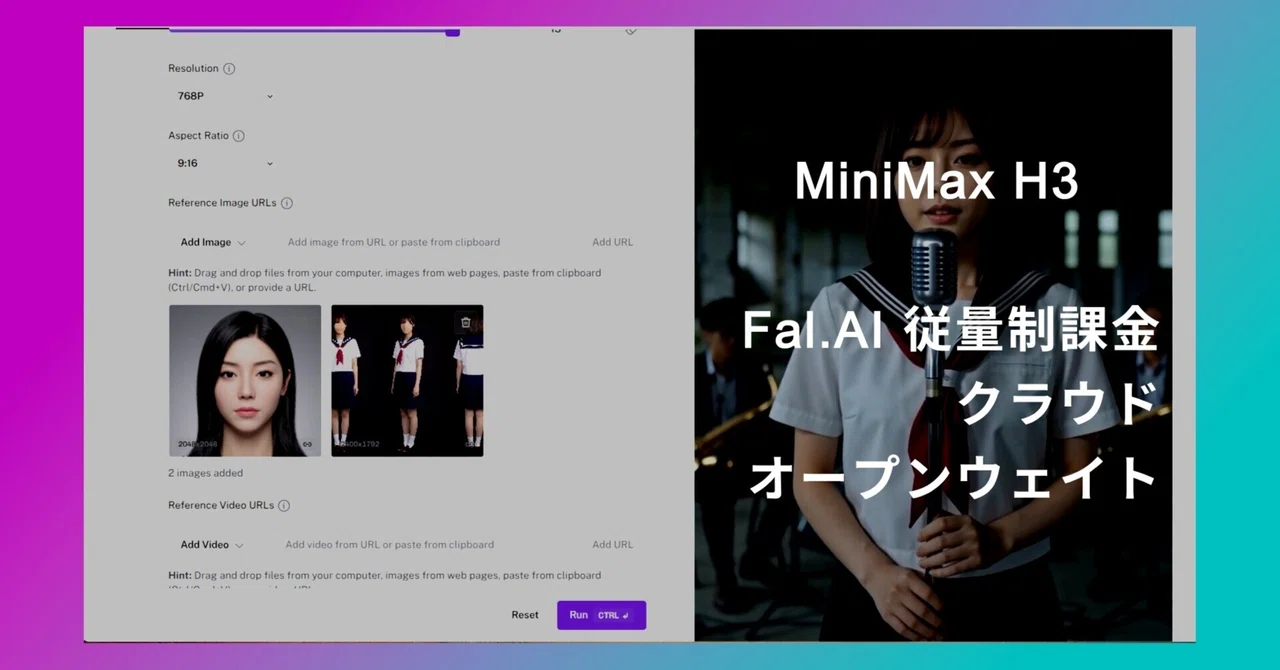Expand the Add Image dropdown
Viewport: 1280px width, 670px height.
[x=213, y=242]
